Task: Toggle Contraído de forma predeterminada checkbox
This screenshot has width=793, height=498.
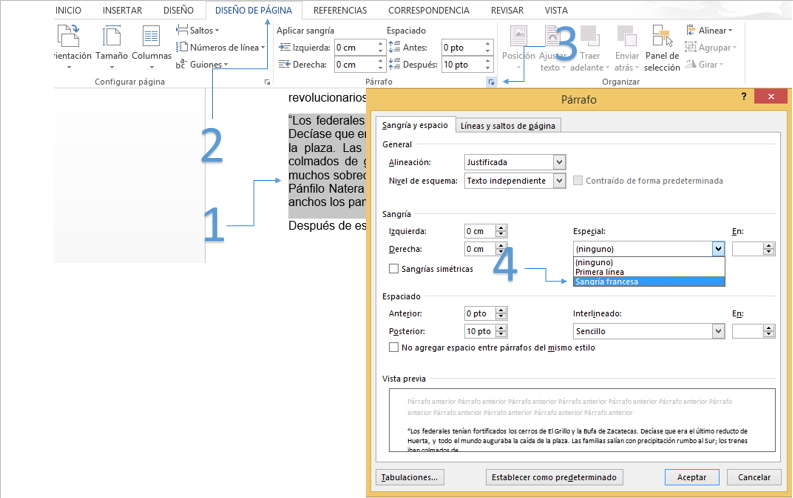Action: 579,181
